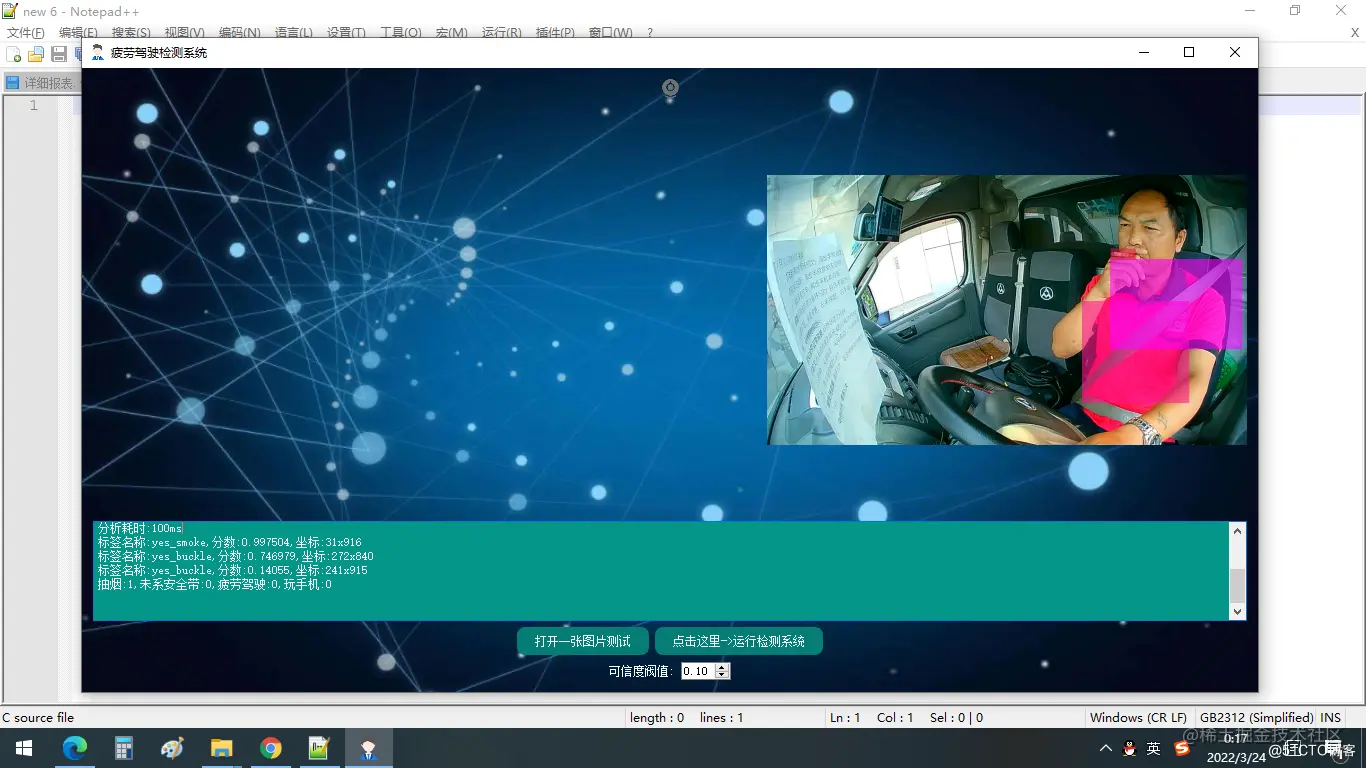Screen dimensions: 1366x768
Task: Click the yes_smoke 0.997504 log line
Action: point(229,542)
